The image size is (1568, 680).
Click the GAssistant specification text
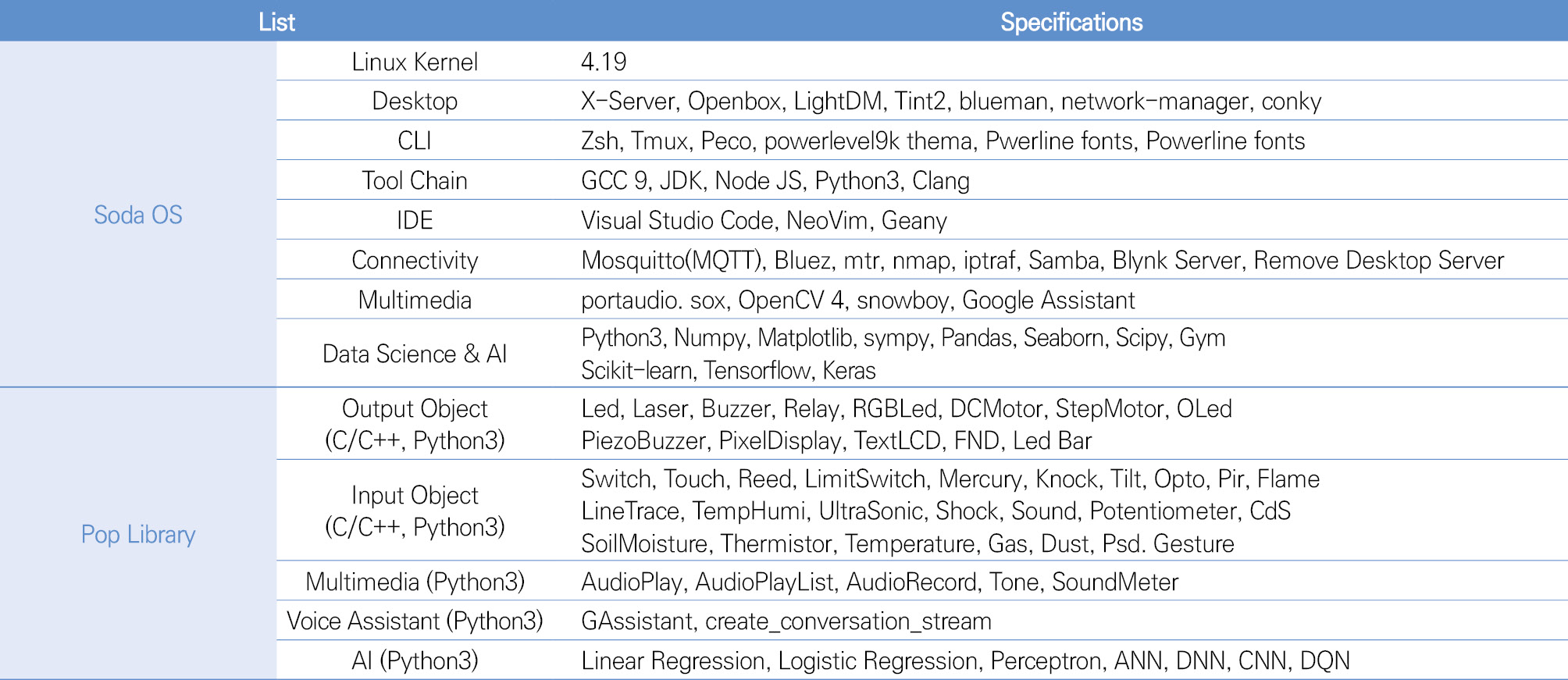(x=636, y=621)
